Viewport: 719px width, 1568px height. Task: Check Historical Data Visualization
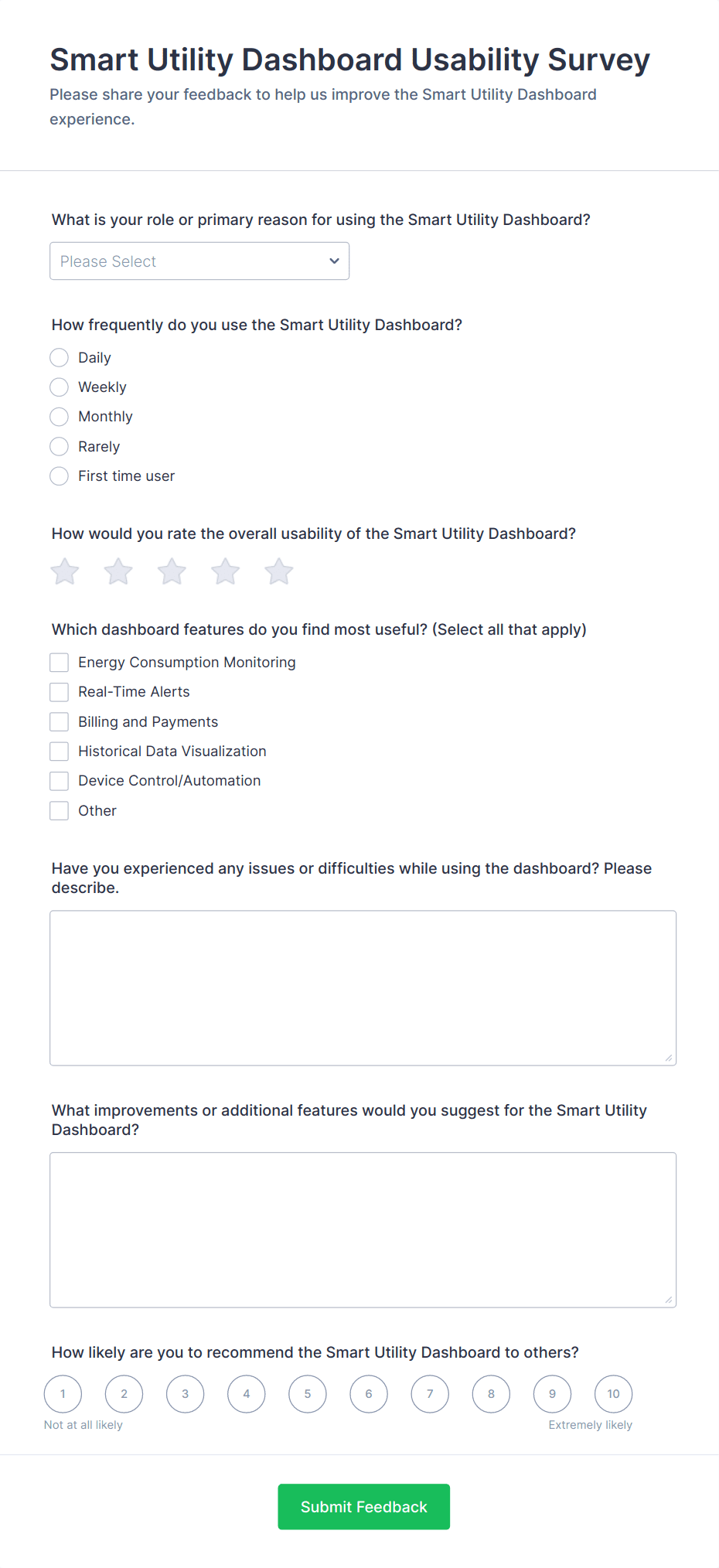59,751
